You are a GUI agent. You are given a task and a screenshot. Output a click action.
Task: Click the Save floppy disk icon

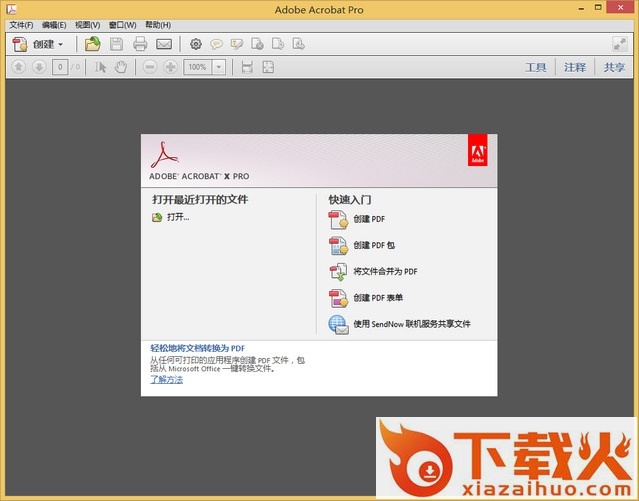(117, 44)
